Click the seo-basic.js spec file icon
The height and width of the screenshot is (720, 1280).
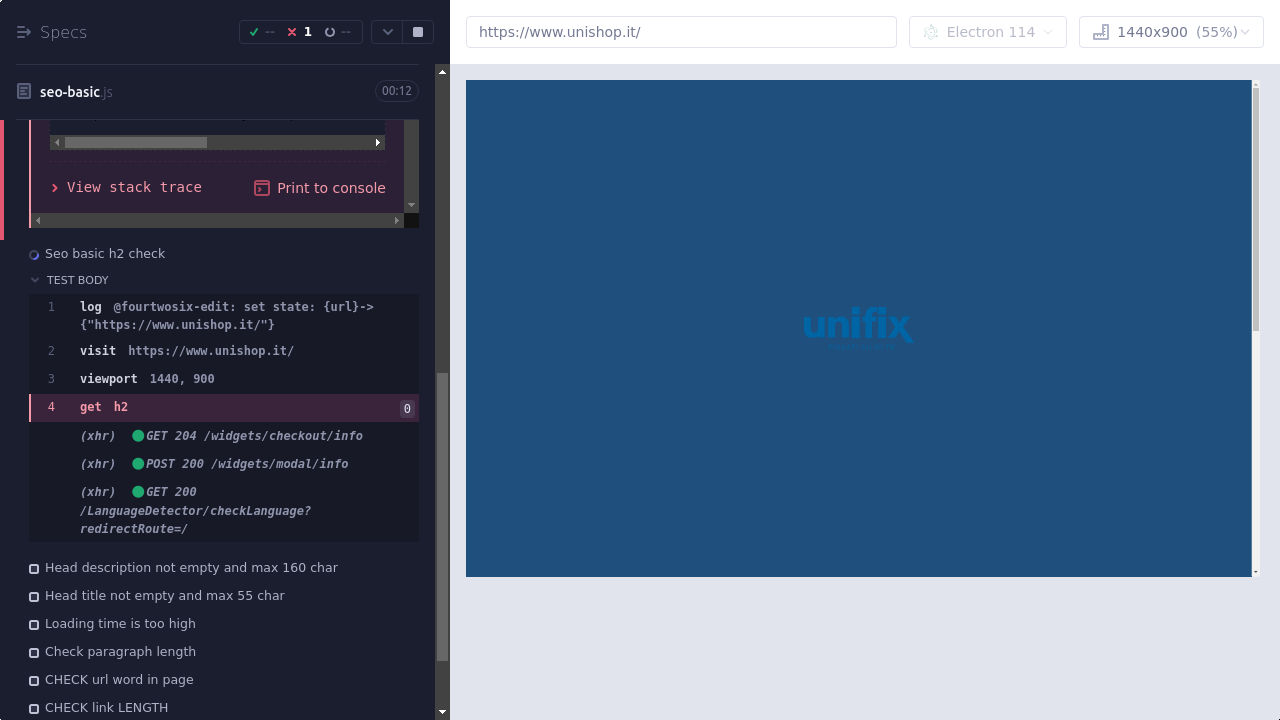tap(24, 92)
